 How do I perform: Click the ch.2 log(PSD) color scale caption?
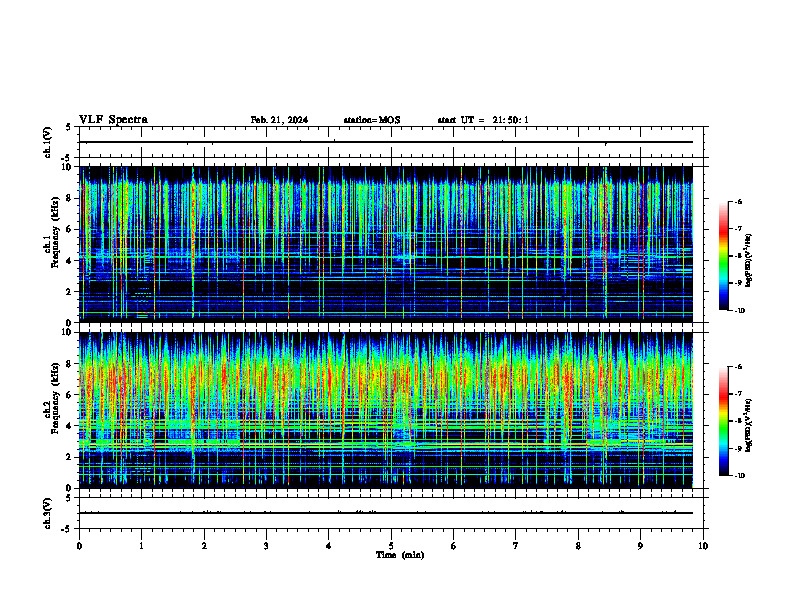(749, 426)
